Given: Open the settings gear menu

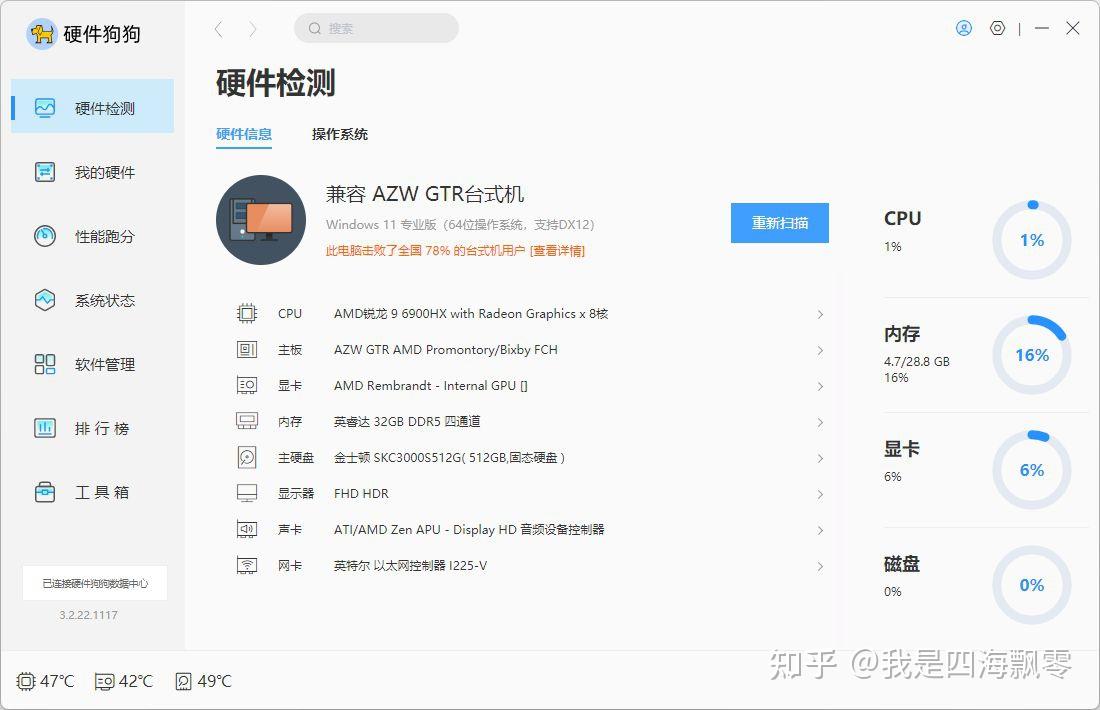Looking at the screenshot, I should 997,28.
